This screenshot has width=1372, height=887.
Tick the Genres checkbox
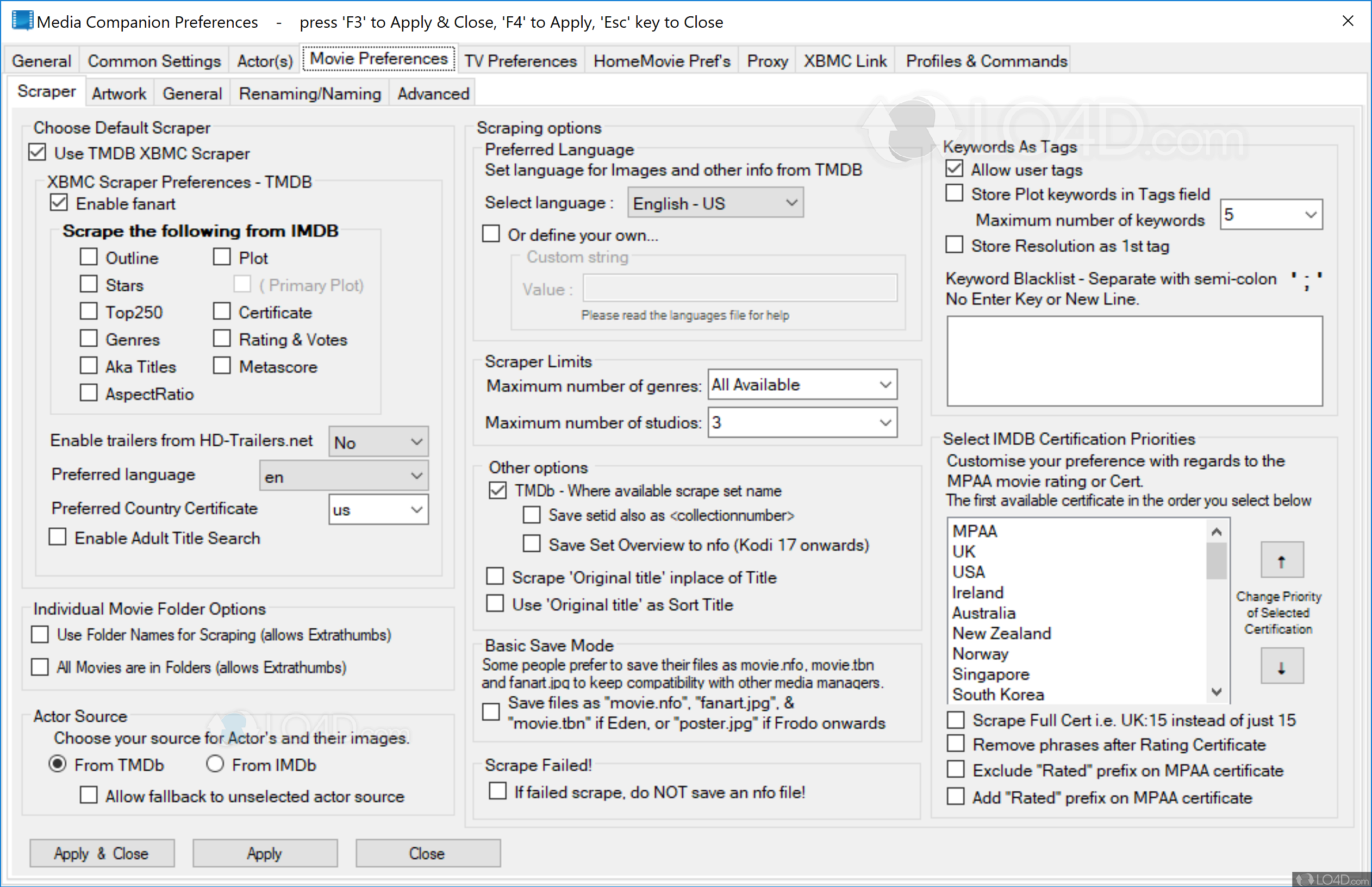click(x=89, y=338)
